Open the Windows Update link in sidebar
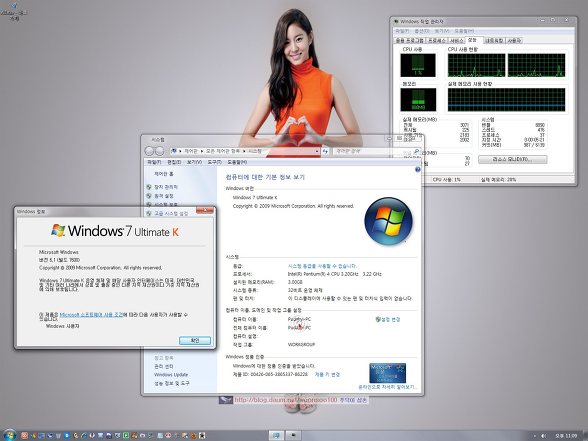This screenshot has height=441, width=588. click(171, 375)
